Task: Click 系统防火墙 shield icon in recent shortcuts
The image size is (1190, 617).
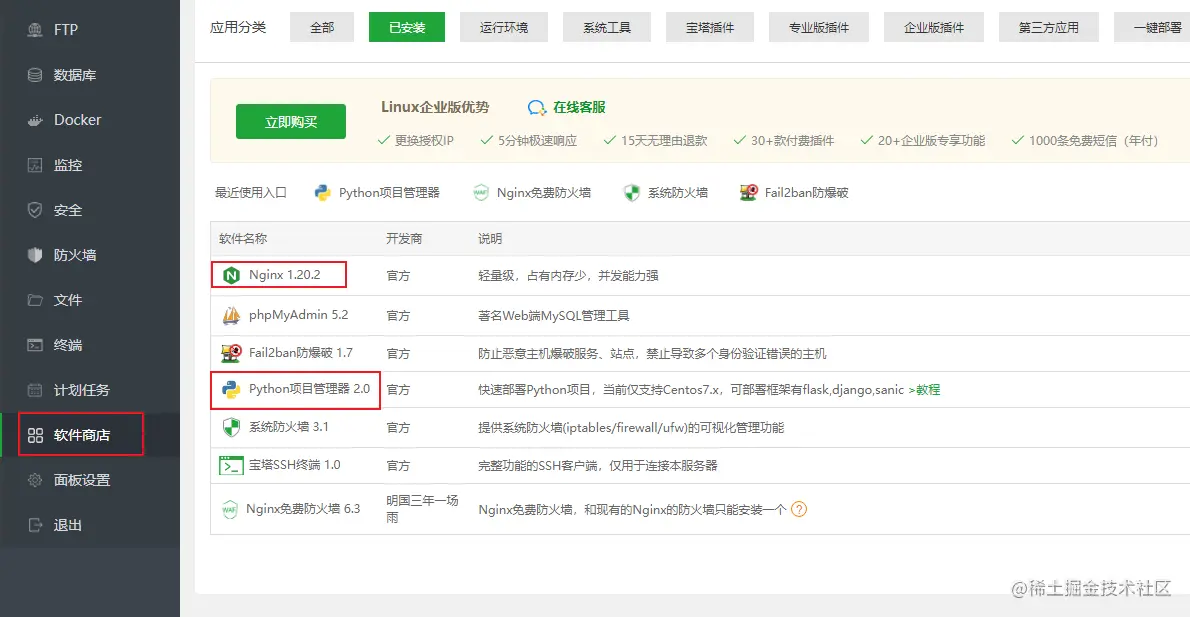Action: [x=631, y=193]
